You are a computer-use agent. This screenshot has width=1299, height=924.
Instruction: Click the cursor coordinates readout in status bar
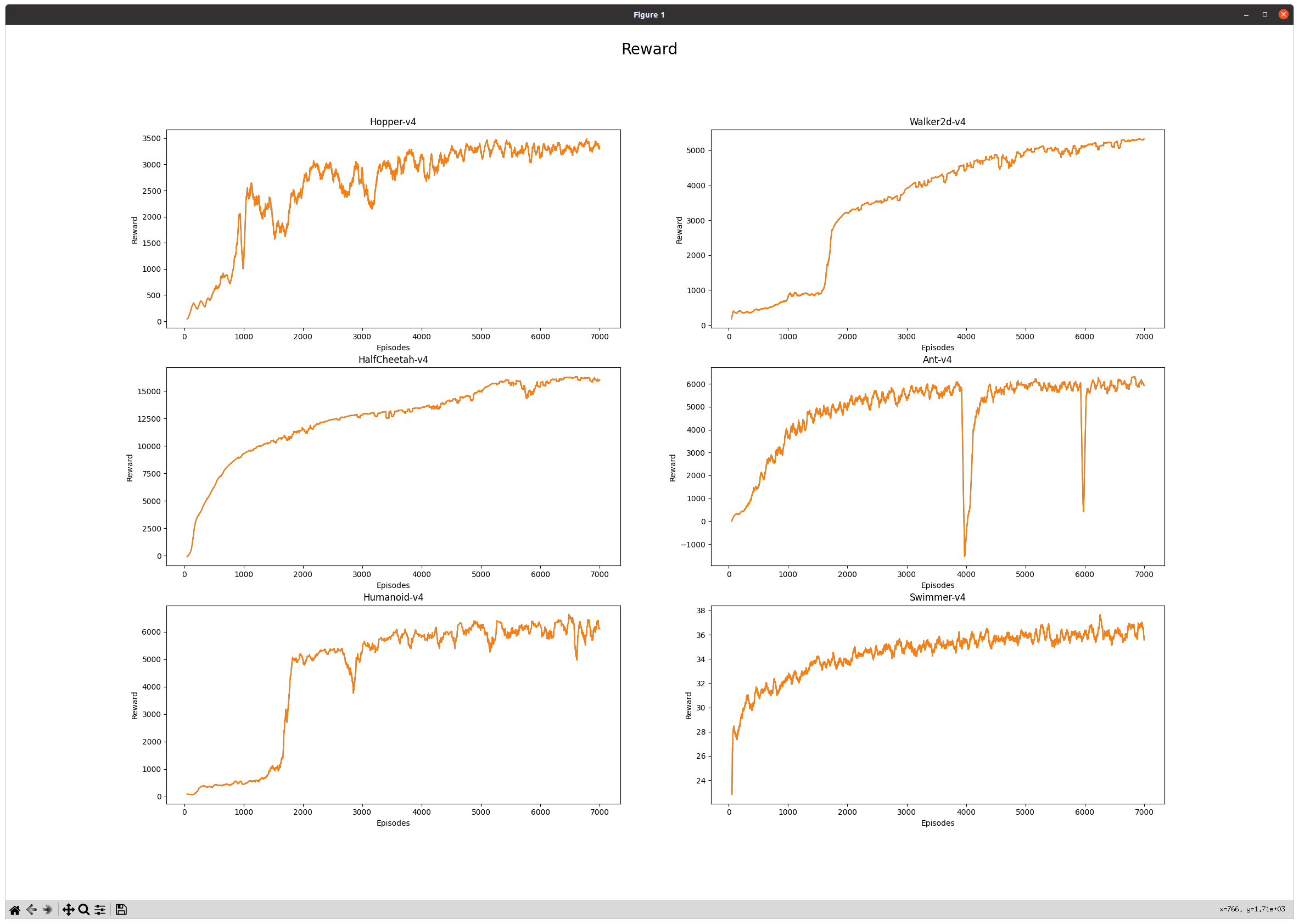[x=1252, y=909]
